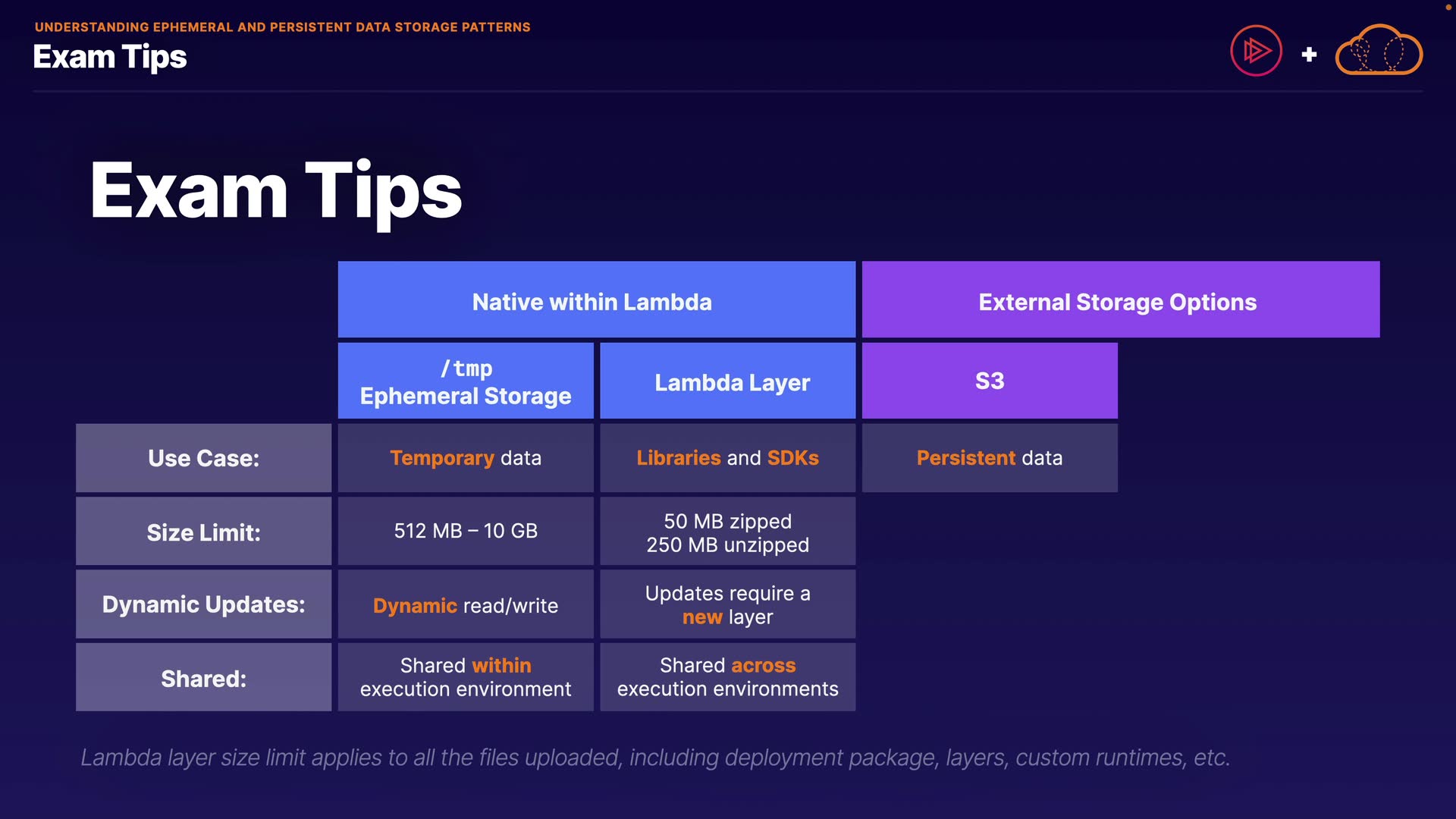Click the Dynamic read/write cell
Screen dimensions: 1456x819
click(466, 605)
